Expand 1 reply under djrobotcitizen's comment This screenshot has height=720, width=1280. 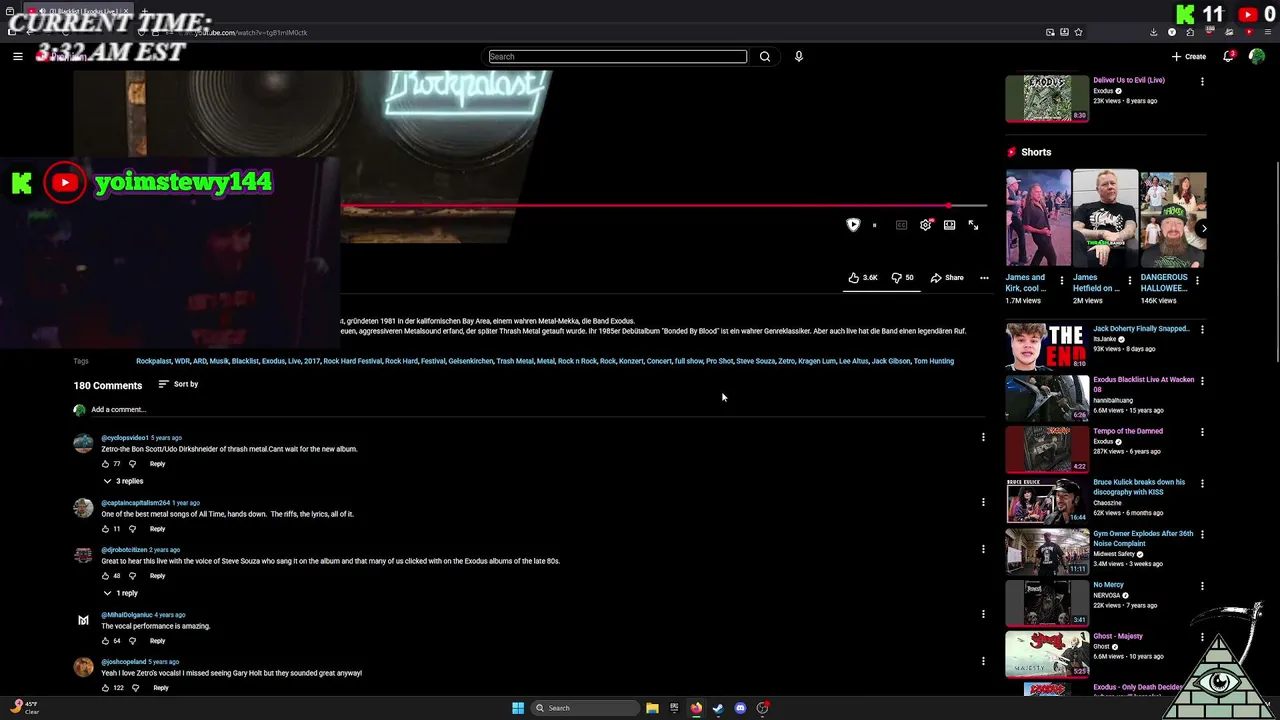point(120,593)
